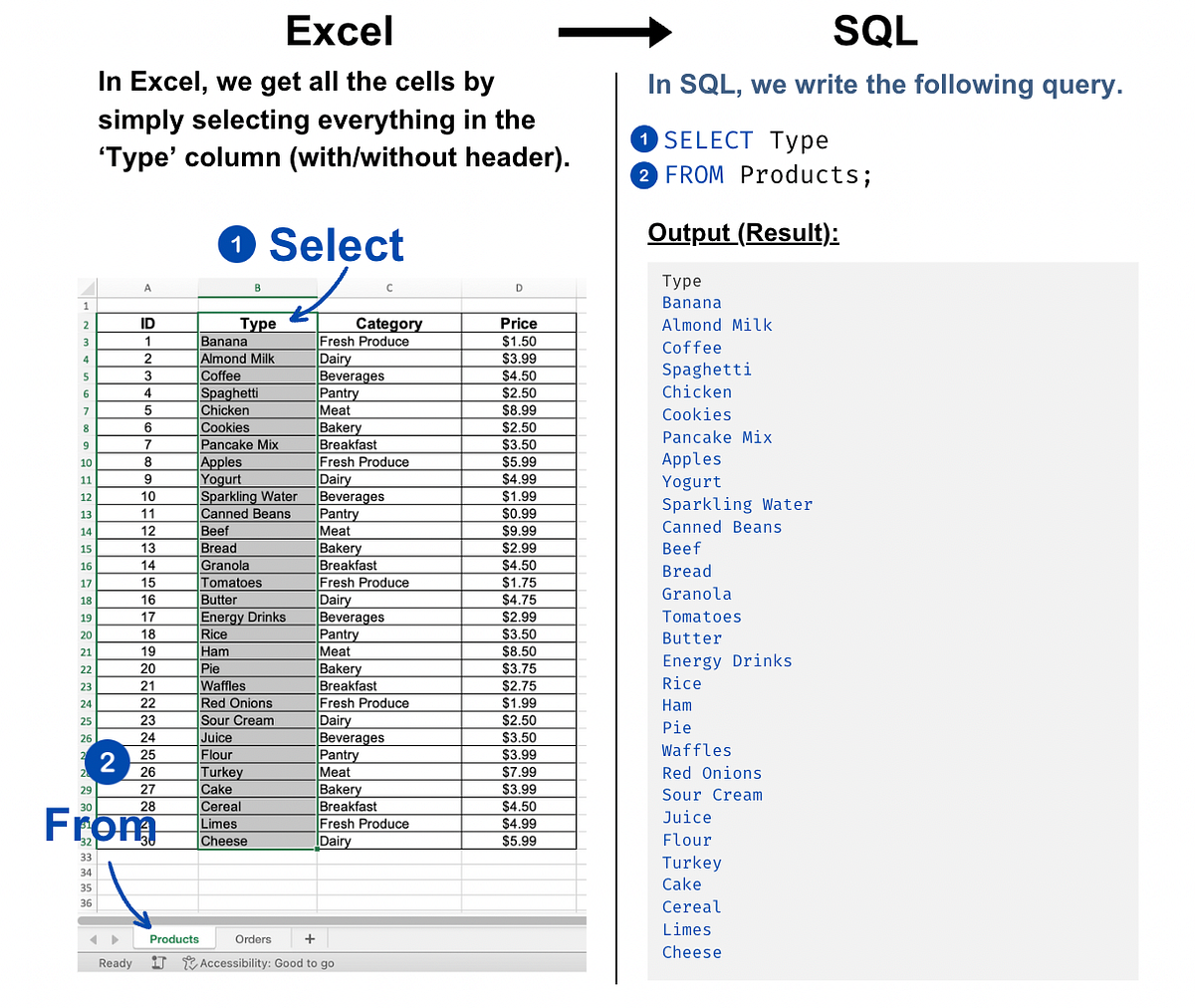This screenshot has width=1195, height=1008.
Task: Switch to the Orders sheet tab
Action: click(x=254, y=938)
